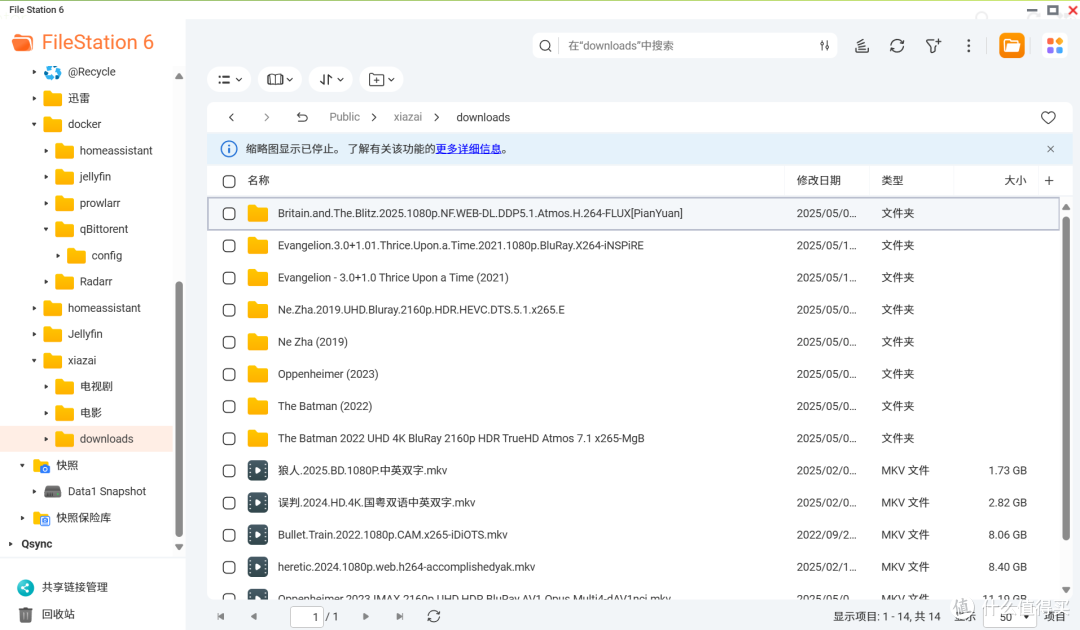Open smart file filter funnel
The image size is (1080, 630).
(933, 46)
